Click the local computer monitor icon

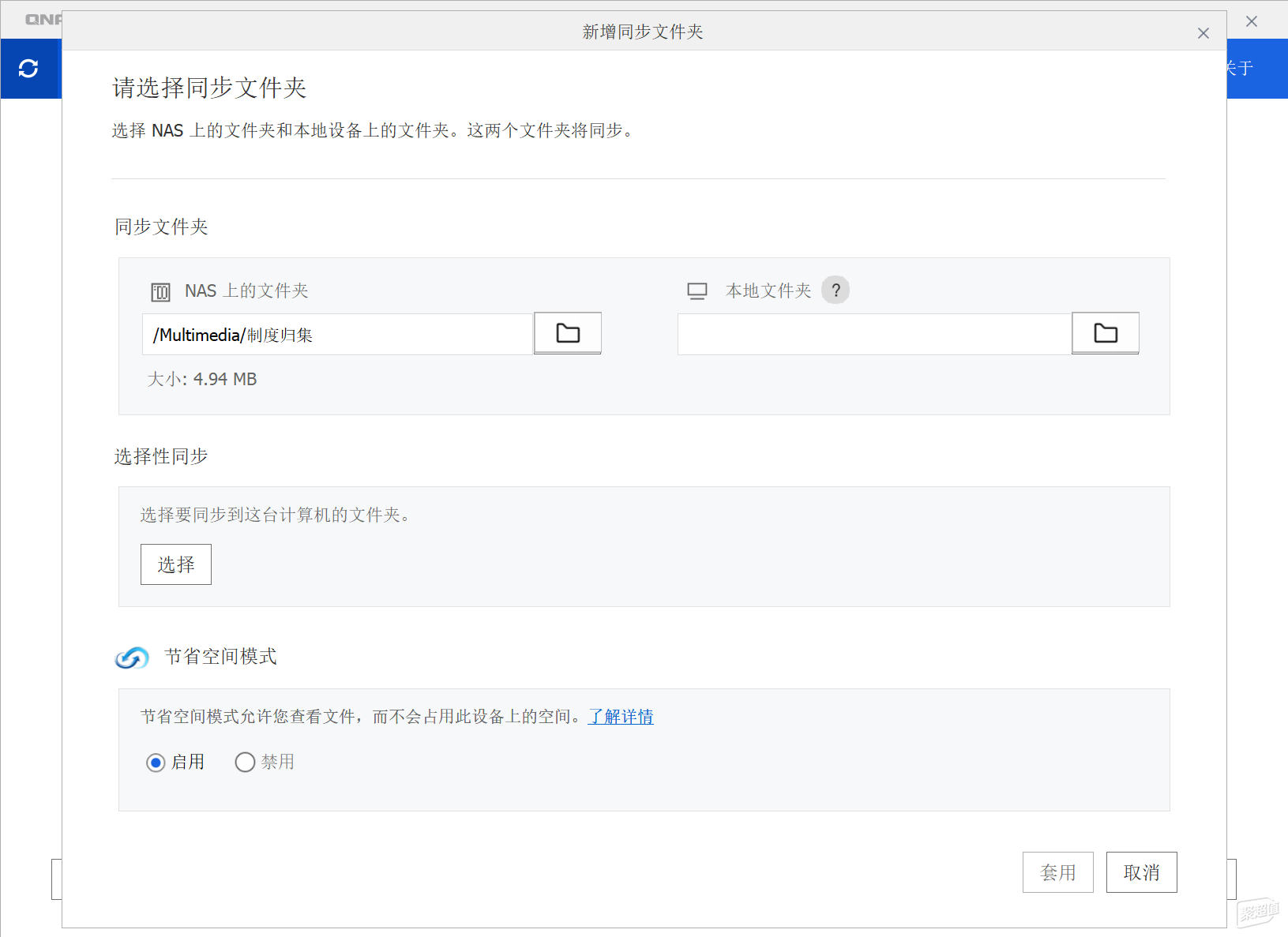point(697,291)
